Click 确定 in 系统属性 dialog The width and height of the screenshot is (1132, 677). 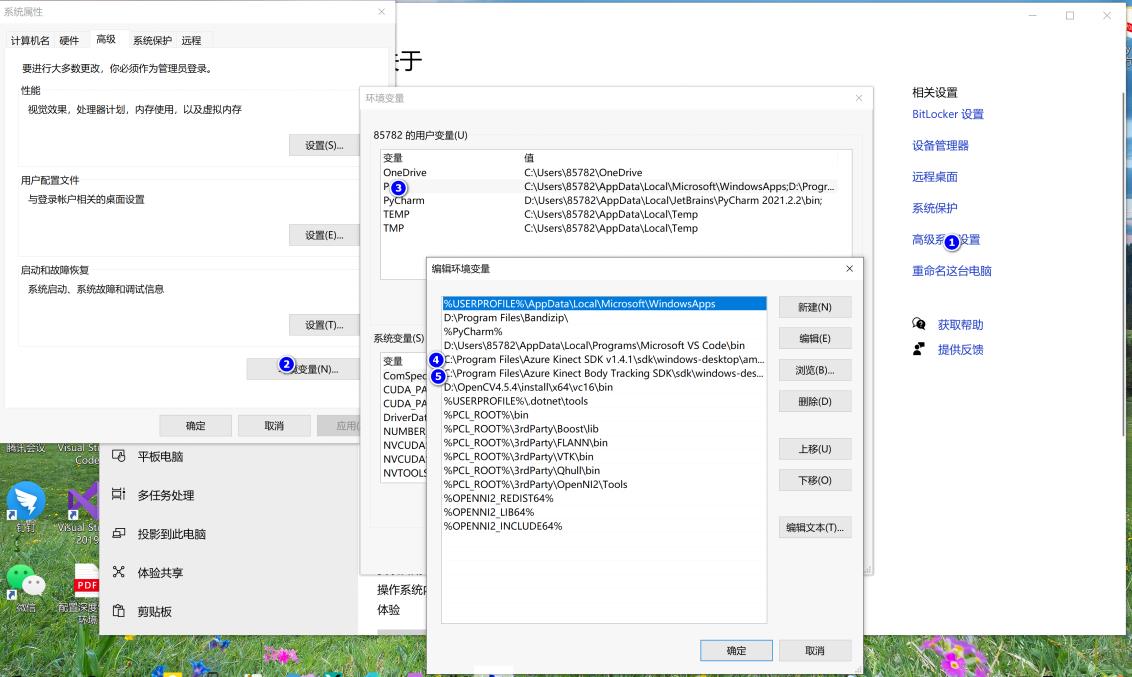tap(196, 426)
